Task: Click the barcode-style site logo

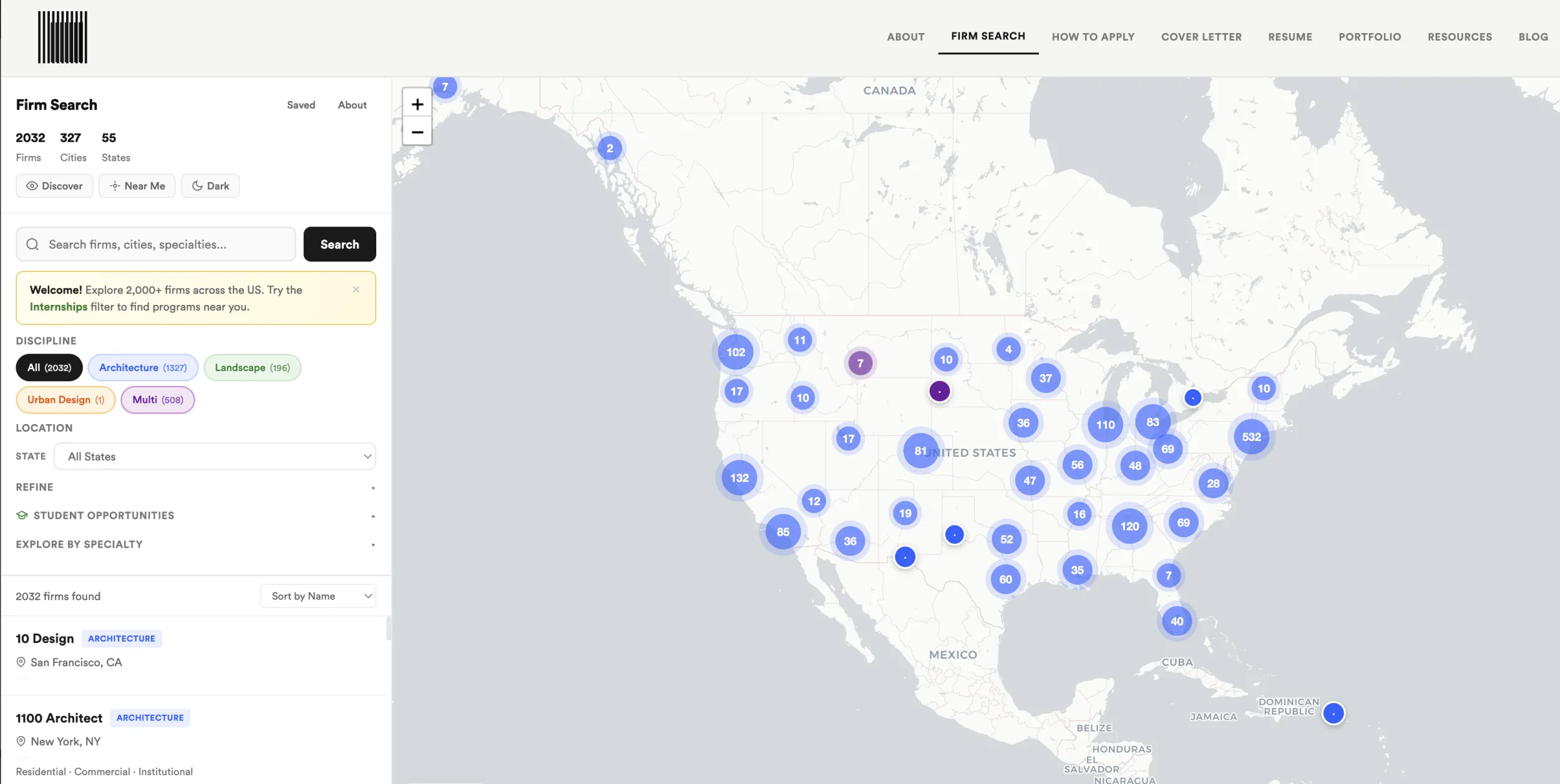Action: (62, 37)
